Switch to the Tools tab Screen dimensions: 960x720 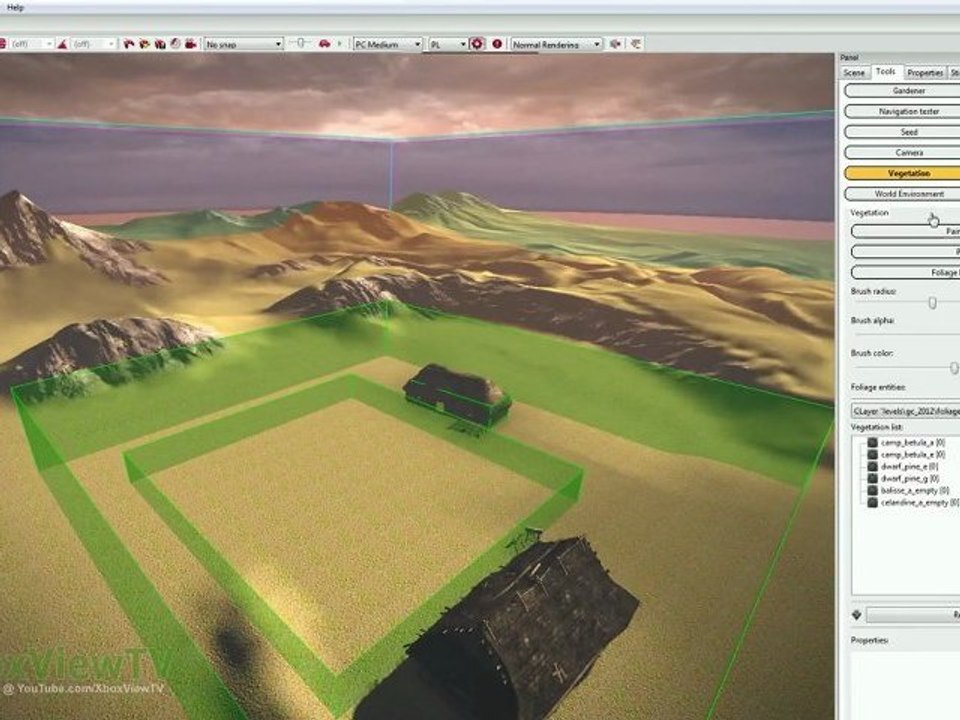pos(885,72)
